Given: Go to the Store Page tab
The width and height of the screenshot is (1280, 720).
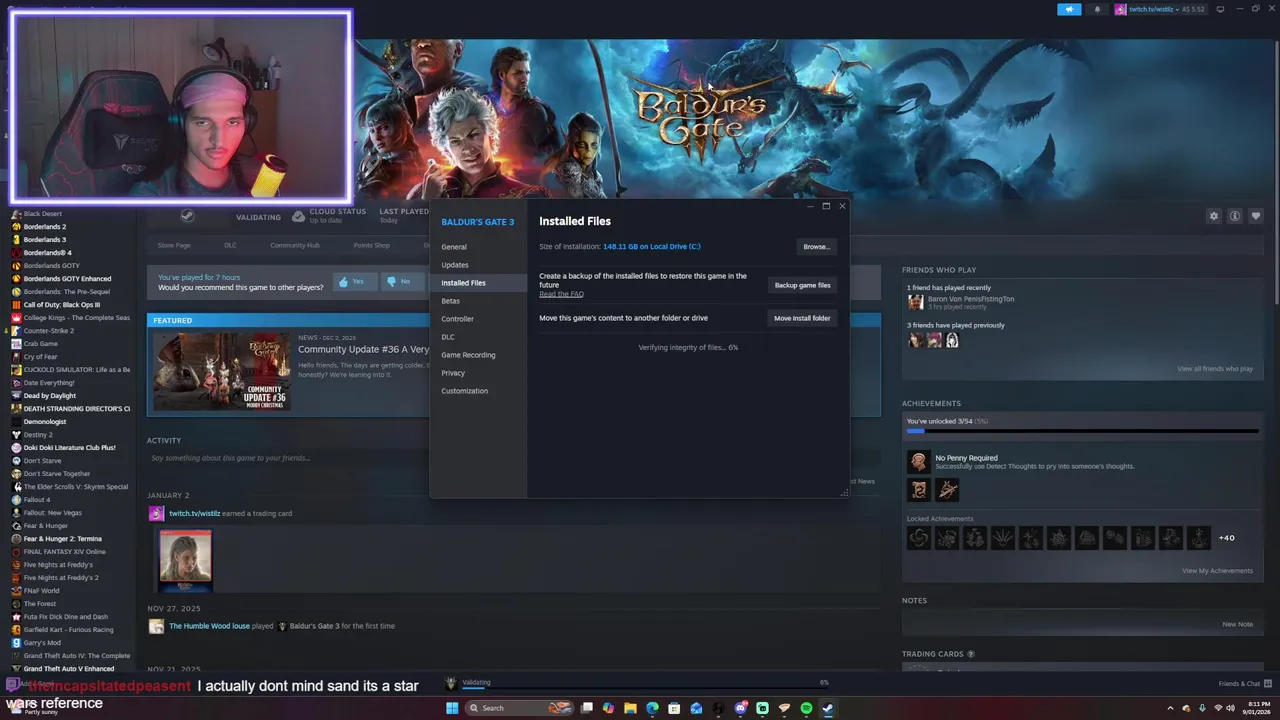Looking at the screenshot, I should [174, 245].
